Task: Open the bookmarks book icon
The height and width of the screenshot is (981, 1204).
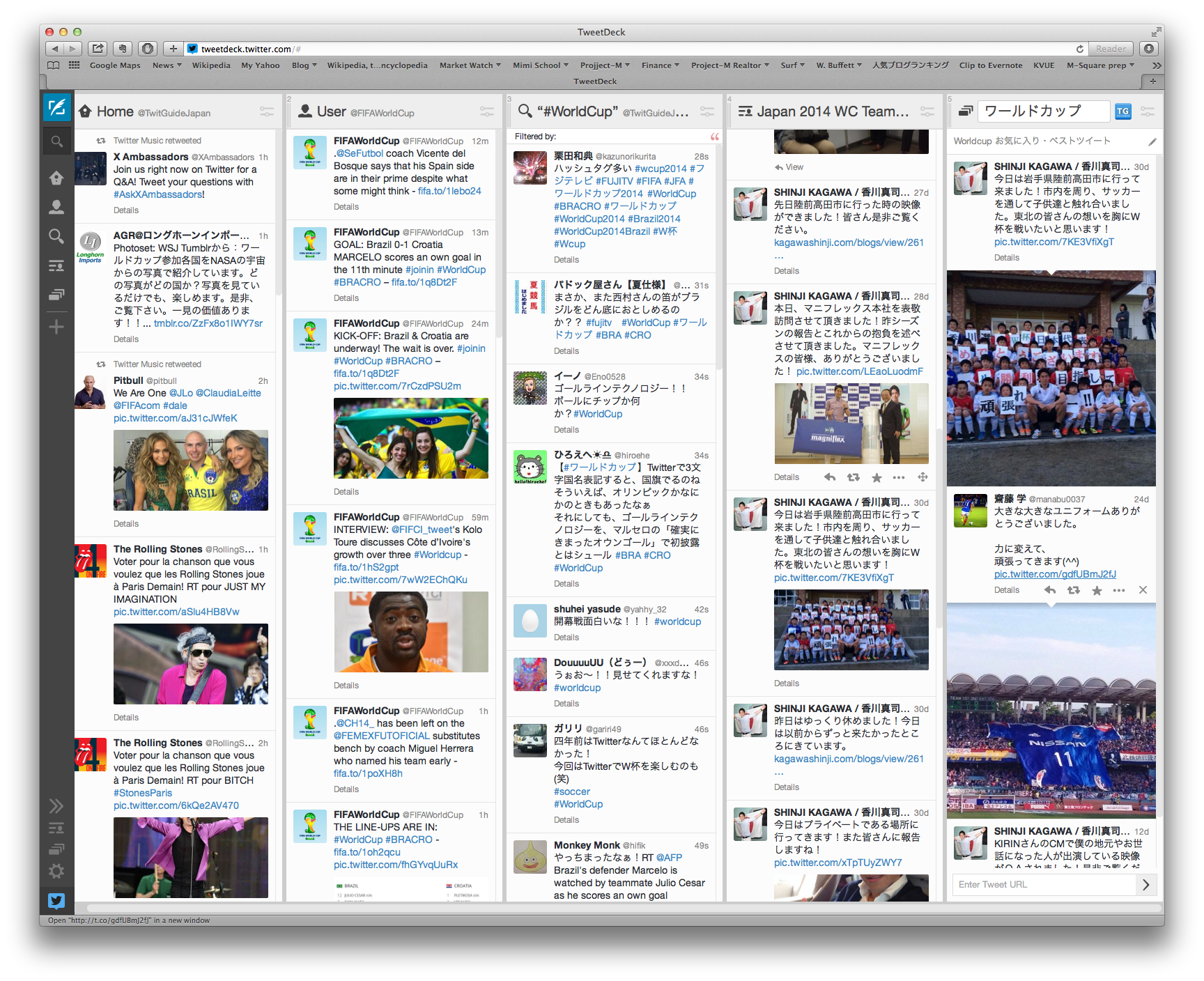Action: [54, 65]
